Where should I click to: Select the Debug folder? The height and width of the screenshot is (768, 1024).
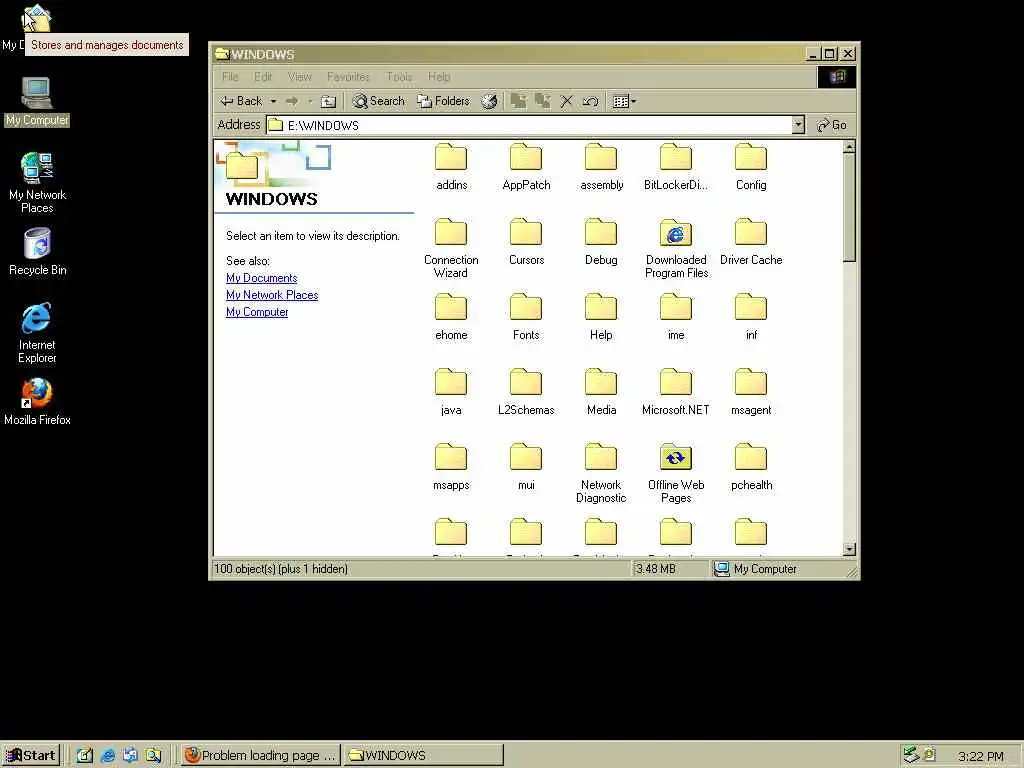coord(601,242)
